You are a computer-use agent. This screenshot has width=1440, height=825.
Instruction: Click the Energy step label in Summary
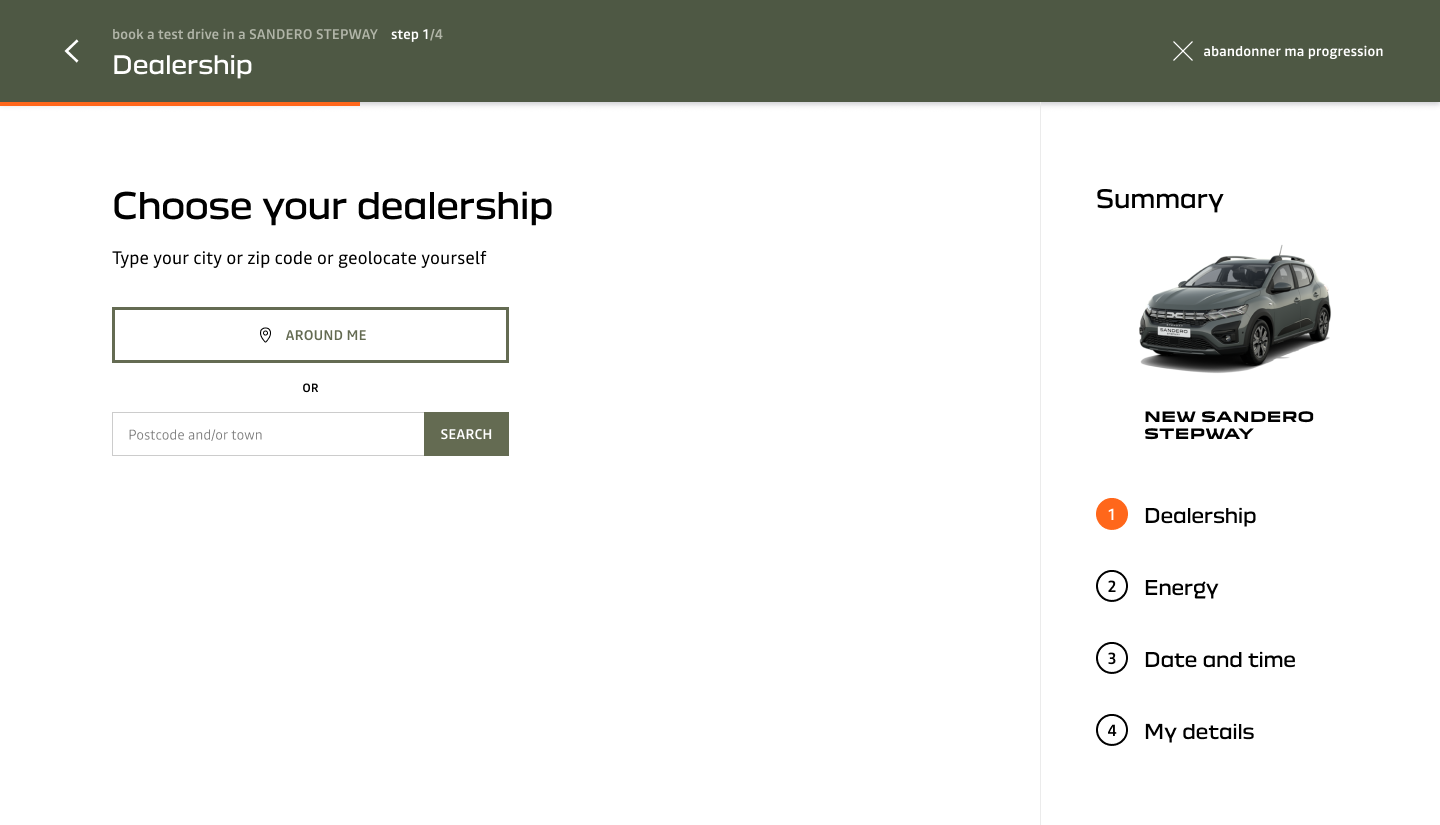[1181, 588]
